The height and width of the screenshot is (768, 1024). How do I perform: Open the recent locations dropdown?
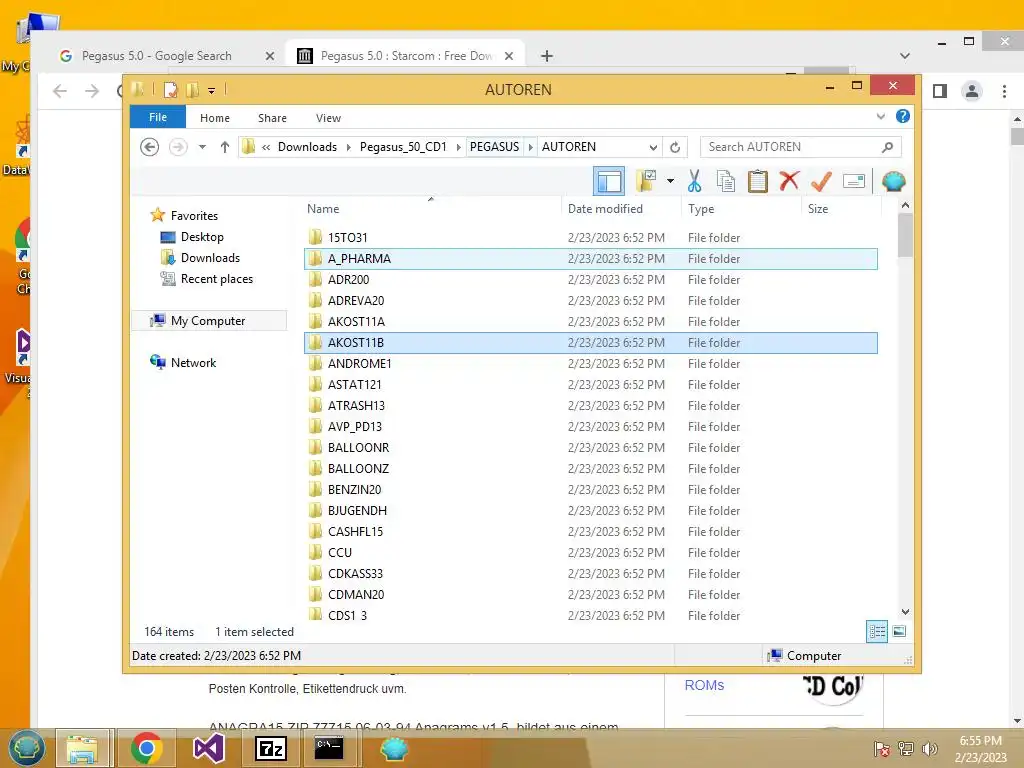[x=202, y=147]
